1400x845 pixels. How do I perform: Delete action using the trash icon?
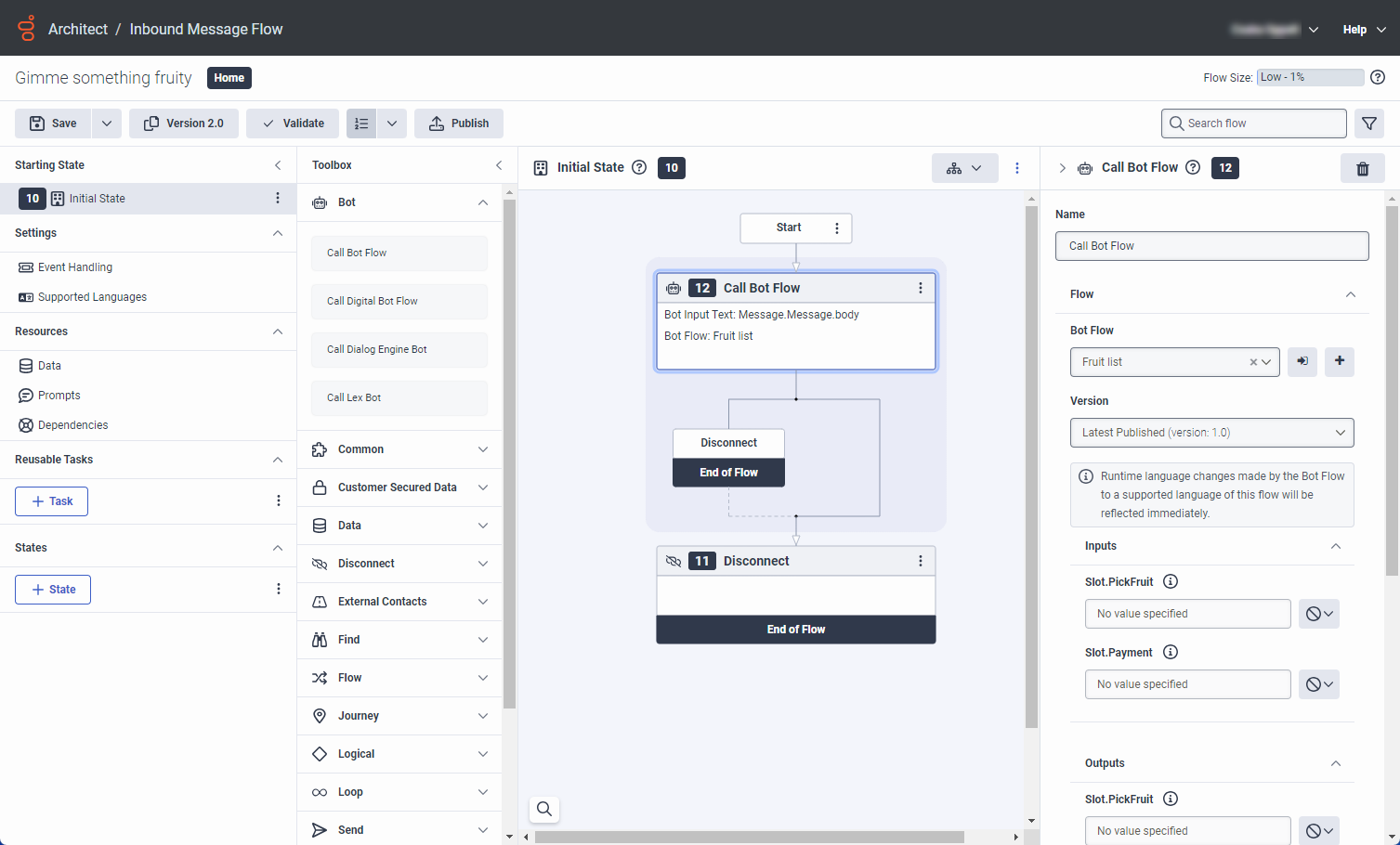click(1362, 168)
